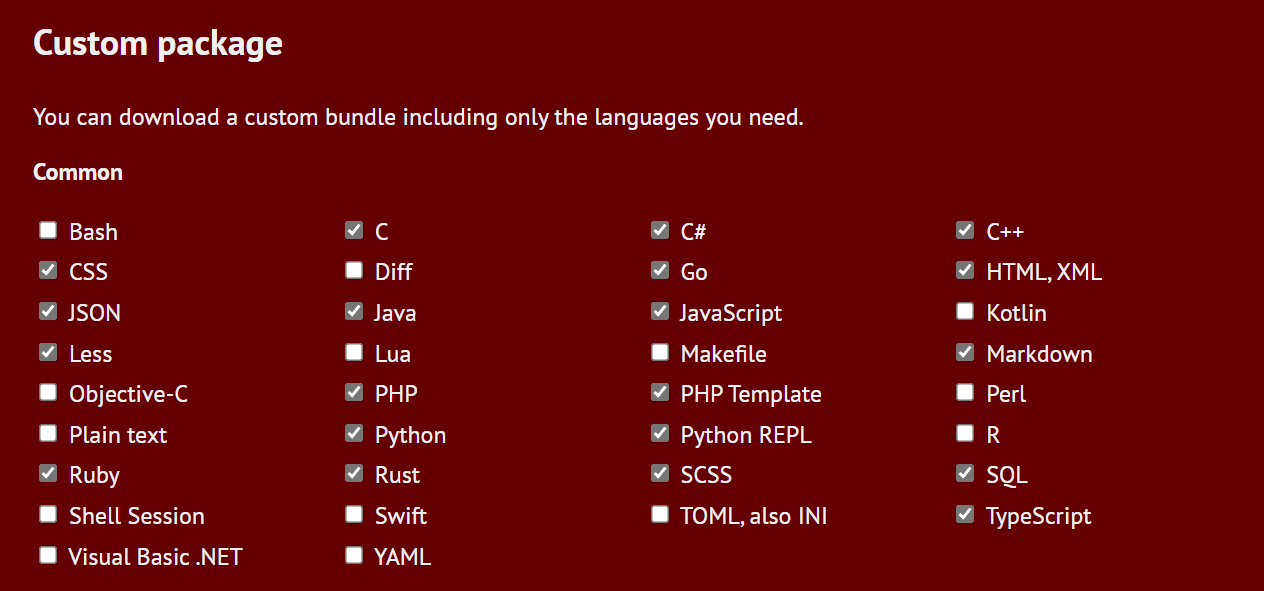Uncheck the PHP Template option

point(660,393)
